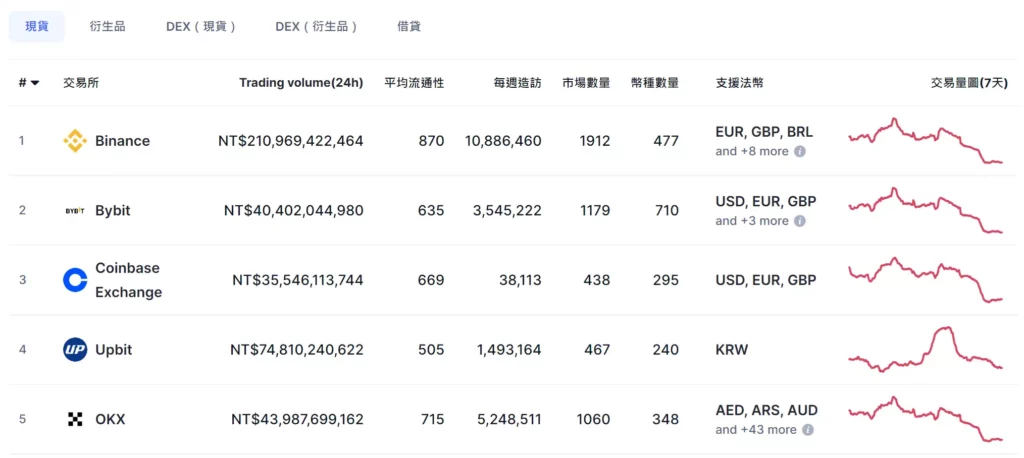Expand OKX's "and +43 more" currencies

click(756, 430)
